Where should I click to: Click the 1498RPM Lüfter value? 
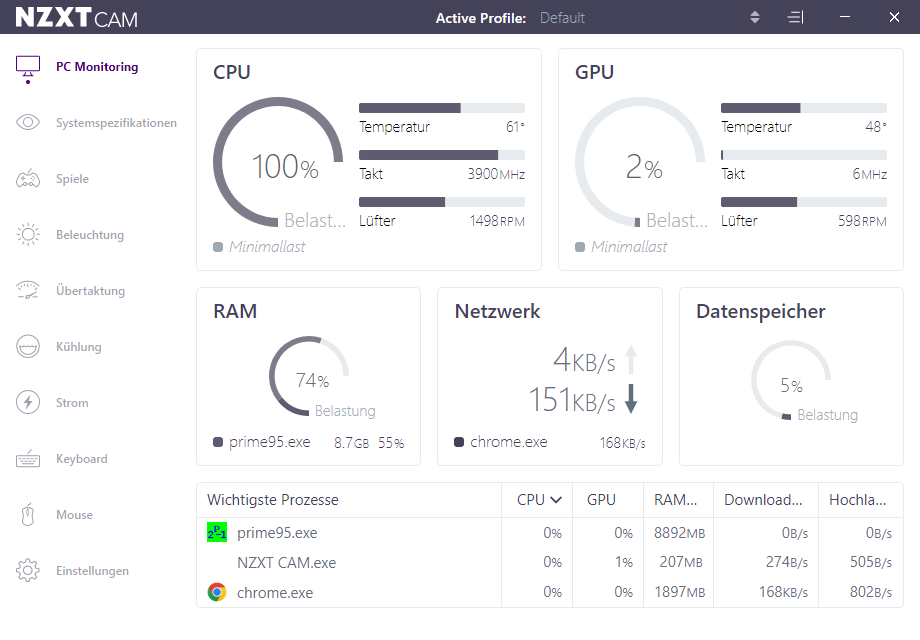point(497,221)
